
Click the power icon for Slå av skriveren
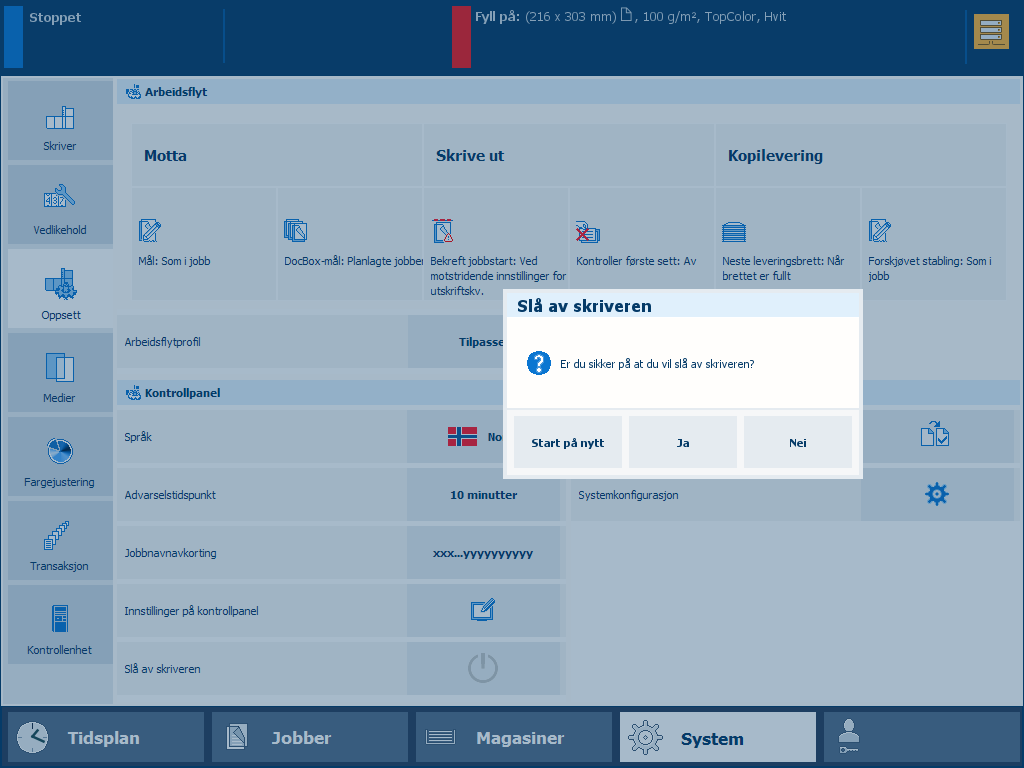click(x=483, y=668)
